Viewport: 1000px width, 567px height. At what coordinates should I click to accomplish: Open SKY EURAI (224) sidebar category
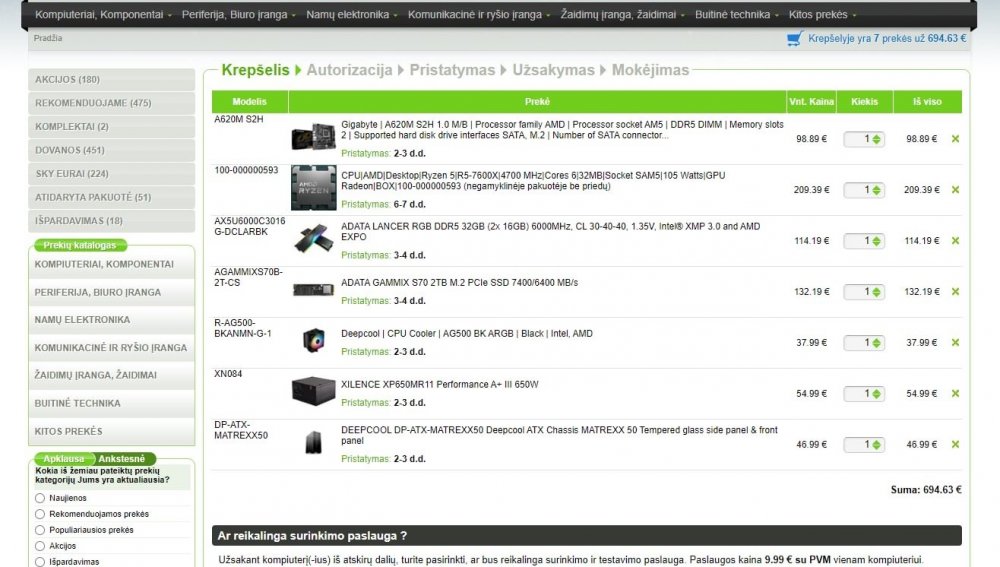pos(112,174)
